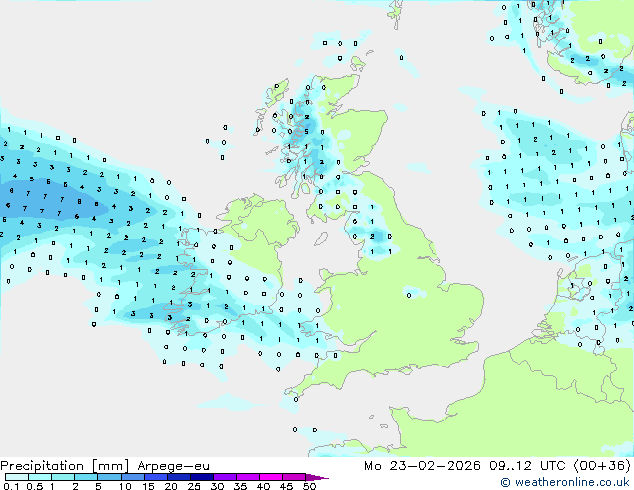Click the 15–20 mm legend swatch
This screenshot has width=634, height=490.
pos(155,477)
